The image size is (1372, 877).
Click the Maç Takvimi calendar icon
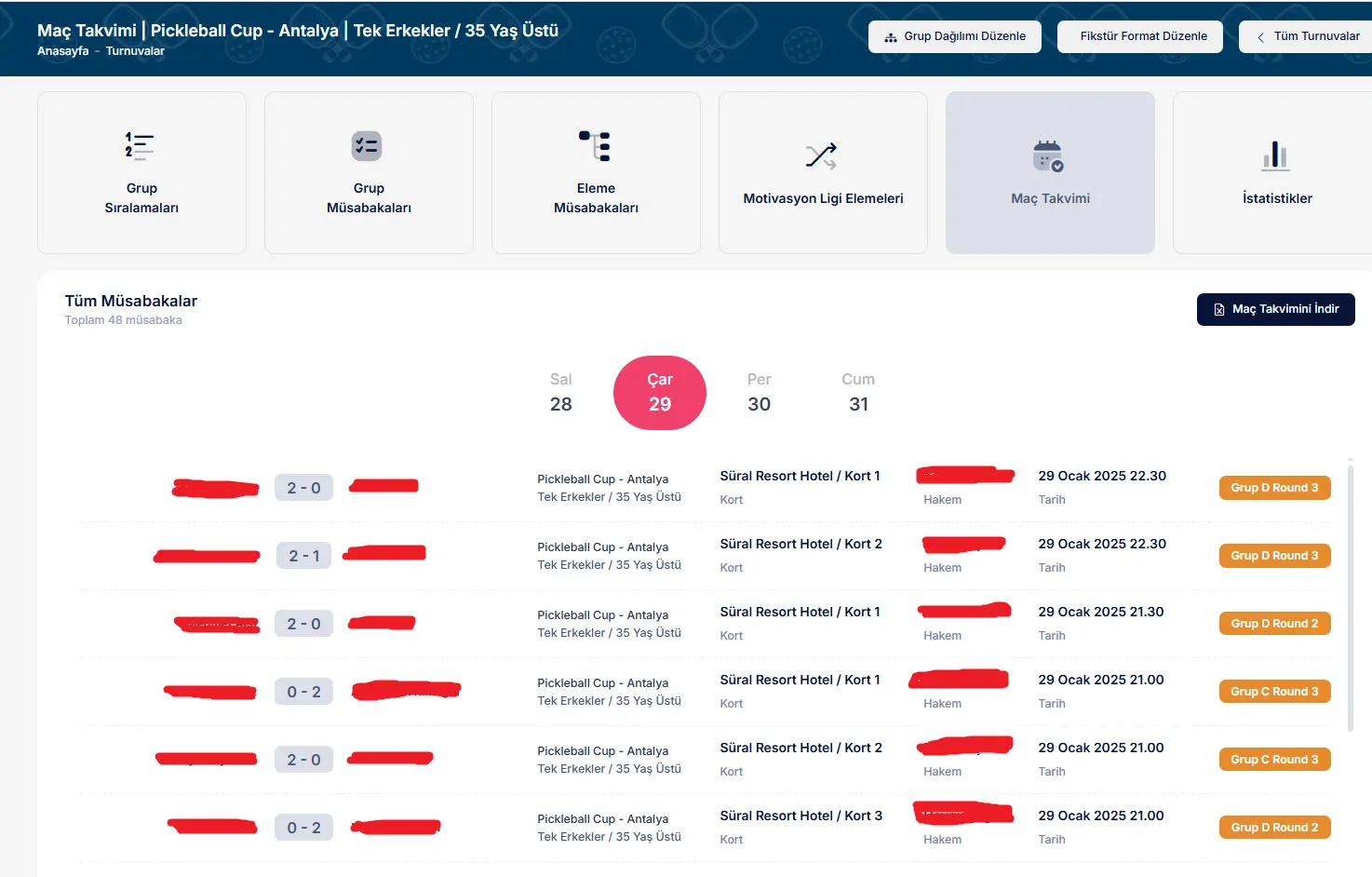click(x=1048, y=156)
